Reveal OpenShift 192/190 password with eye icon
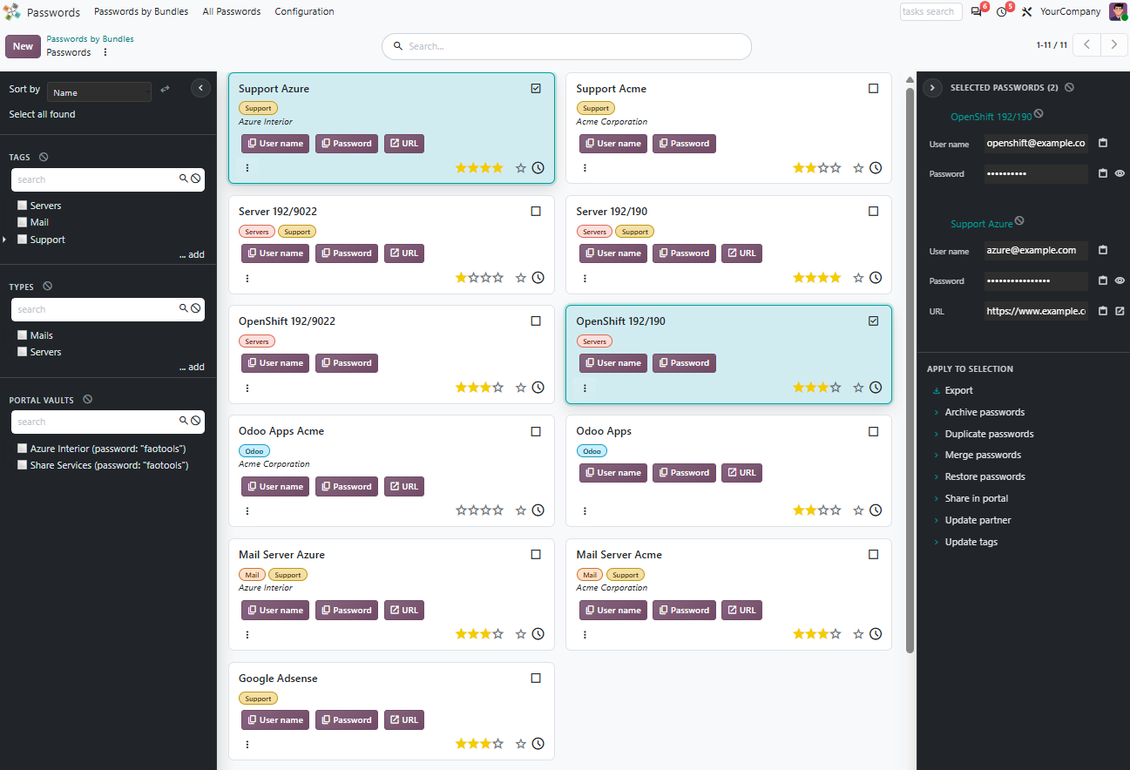The width and height of the screenshot is (1130, 770). 1119,173
